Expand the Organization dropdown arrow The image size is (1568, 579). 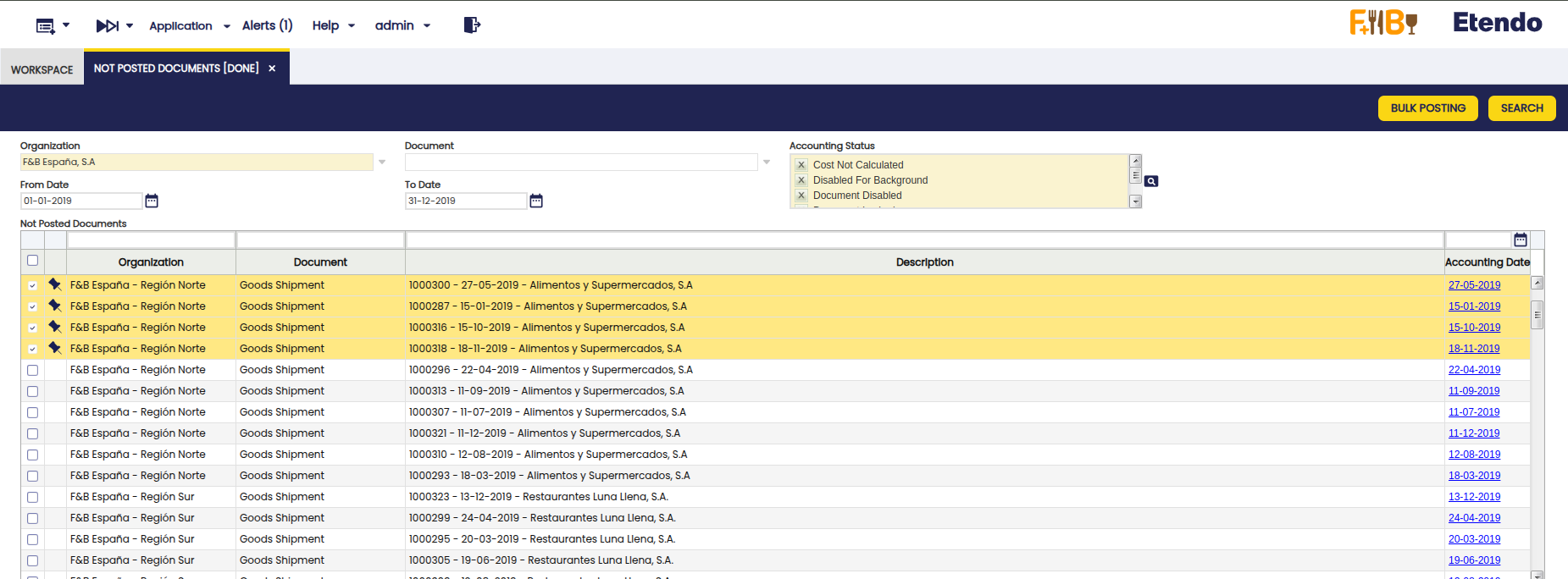(x=382, y=162)
